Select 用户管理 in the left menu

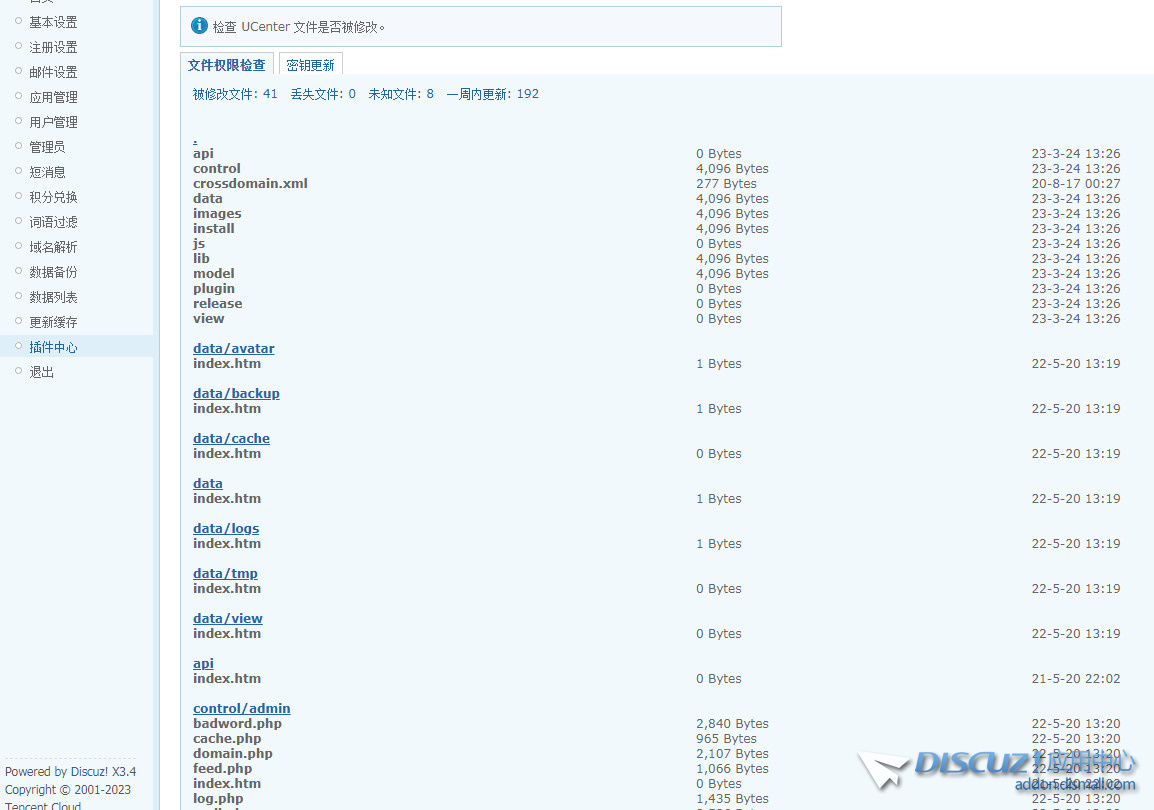[53, 122]
